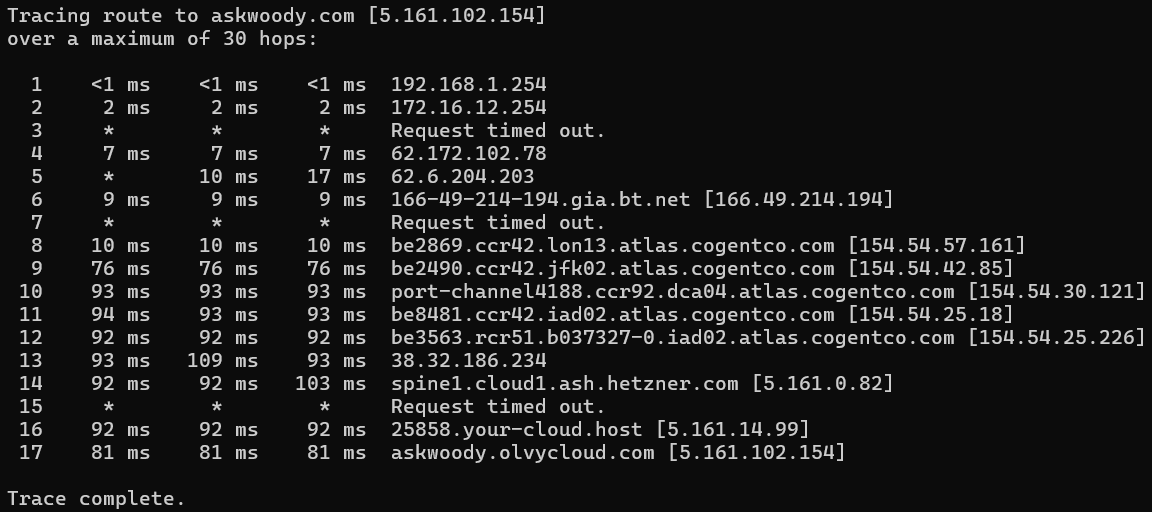Click the askwoody.olvycloud.com hostname
The image size is (1152, 512).
[522, 453]
